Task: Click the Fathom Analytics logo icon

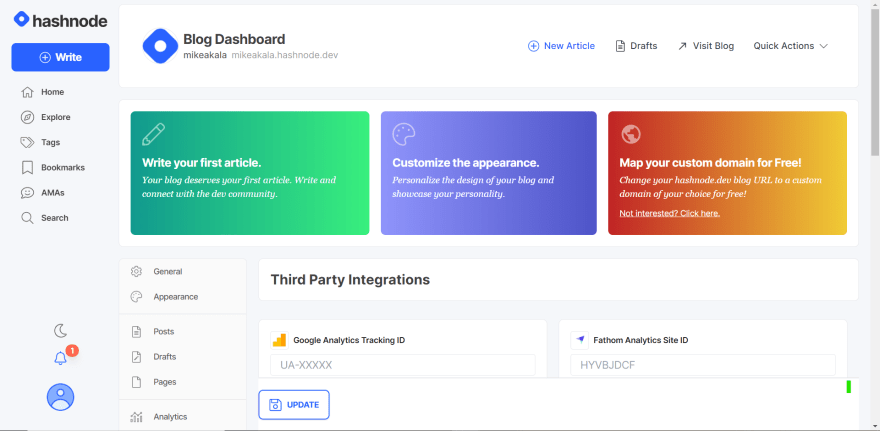Action: coord(580,340)
